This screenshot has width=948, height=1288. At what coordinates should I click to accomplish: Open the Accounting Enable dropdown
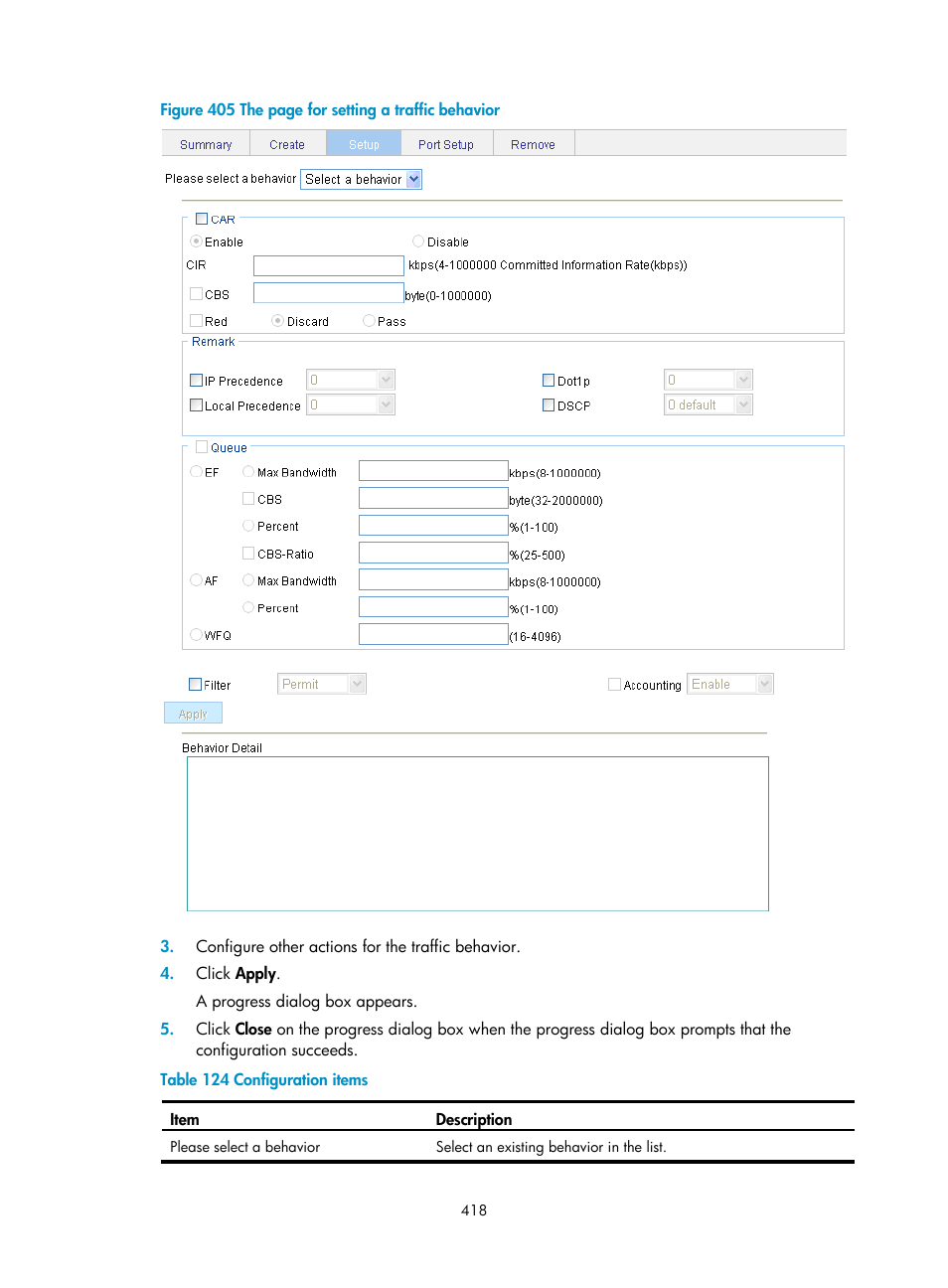click(x=730, y=684)
